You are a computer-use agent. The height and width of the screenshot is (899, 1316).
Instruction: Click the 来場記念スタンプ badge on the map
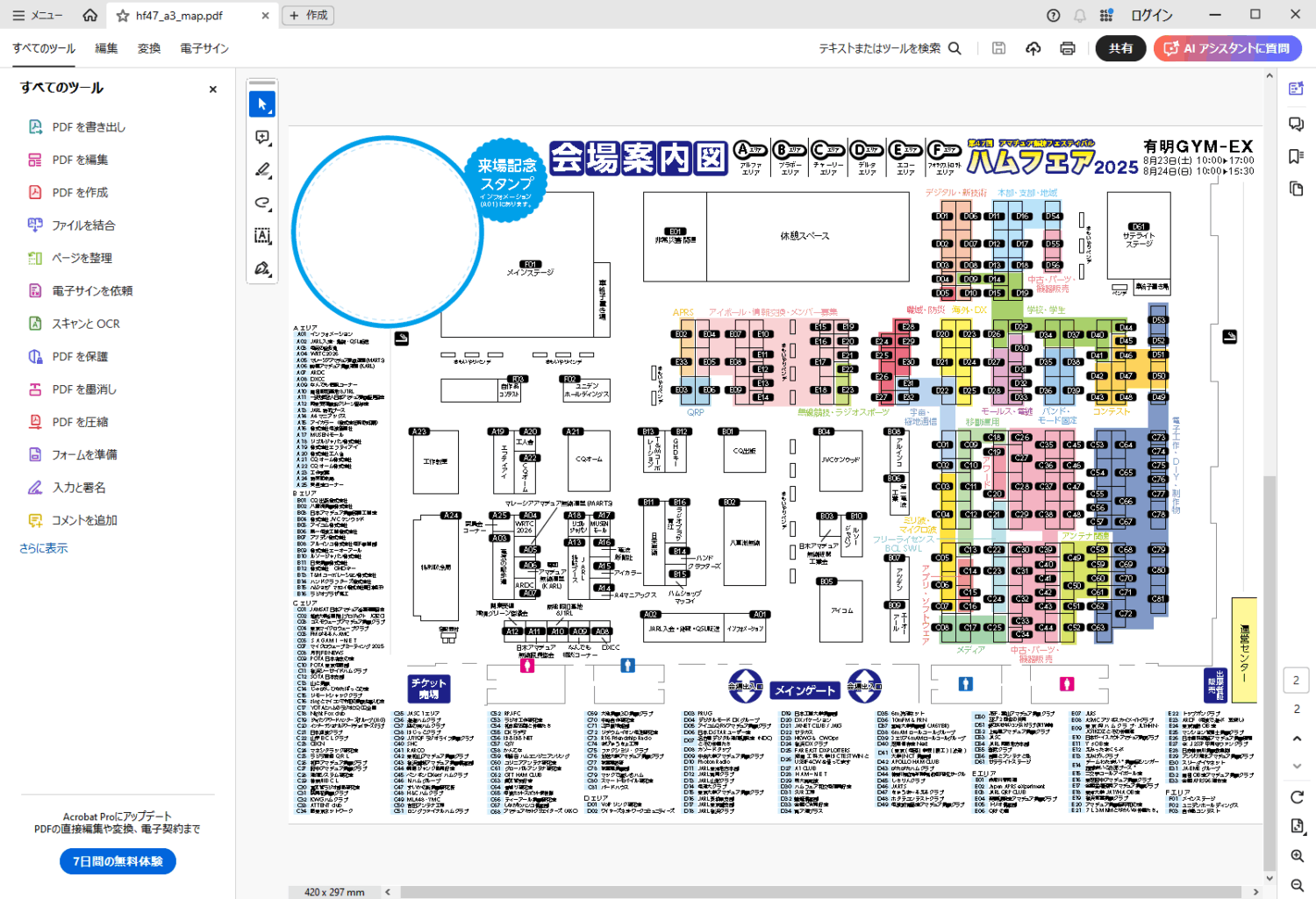pos(506,181)
